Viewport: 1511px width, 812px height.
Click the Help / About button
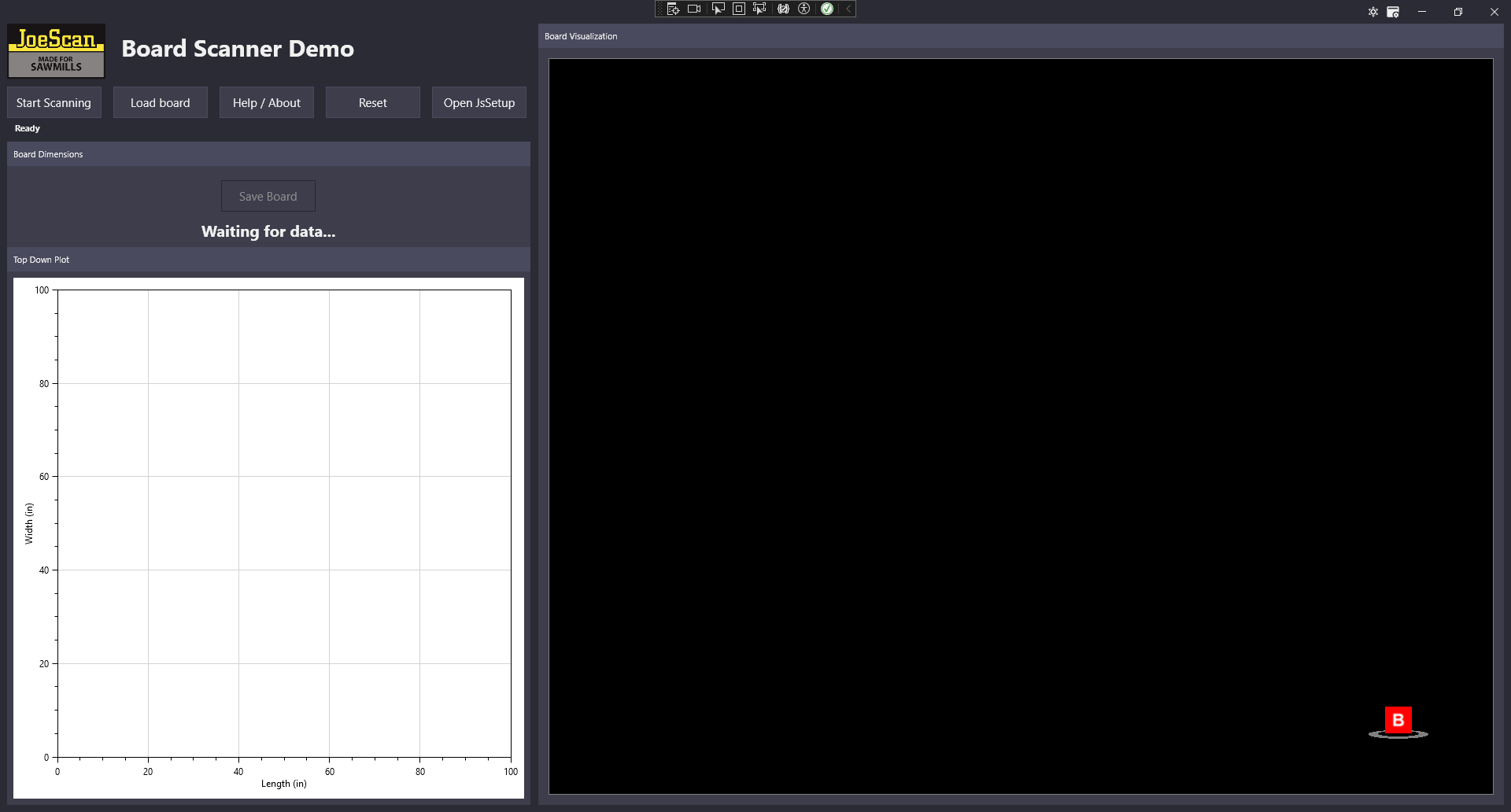pos(266,102)
